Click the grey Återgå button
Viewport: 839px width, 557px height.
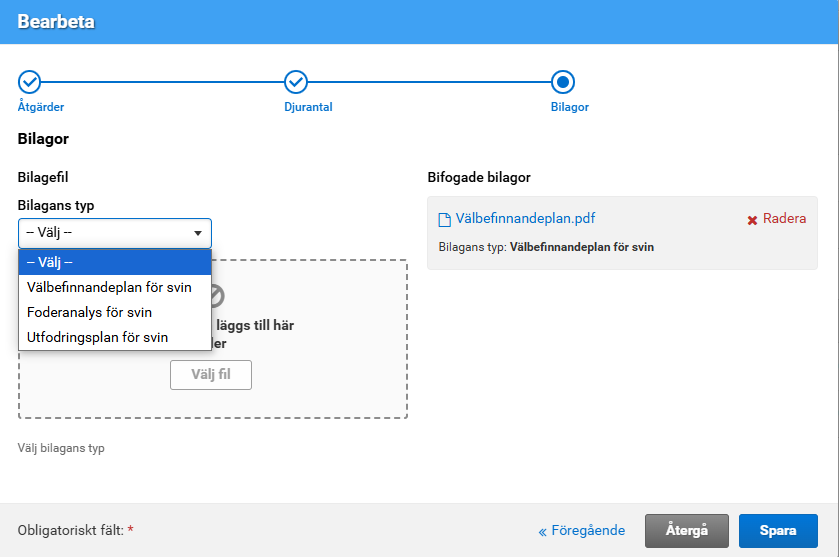pos(687,531)
